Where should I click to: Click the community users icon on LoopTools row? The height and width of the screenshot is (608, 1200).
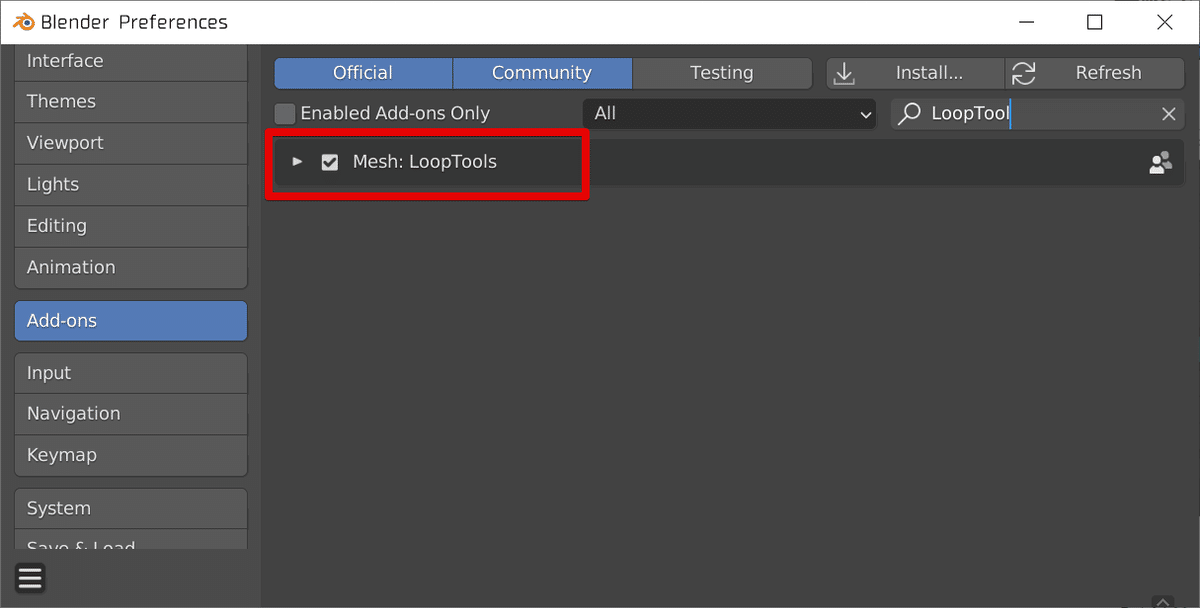point(1160,163)
